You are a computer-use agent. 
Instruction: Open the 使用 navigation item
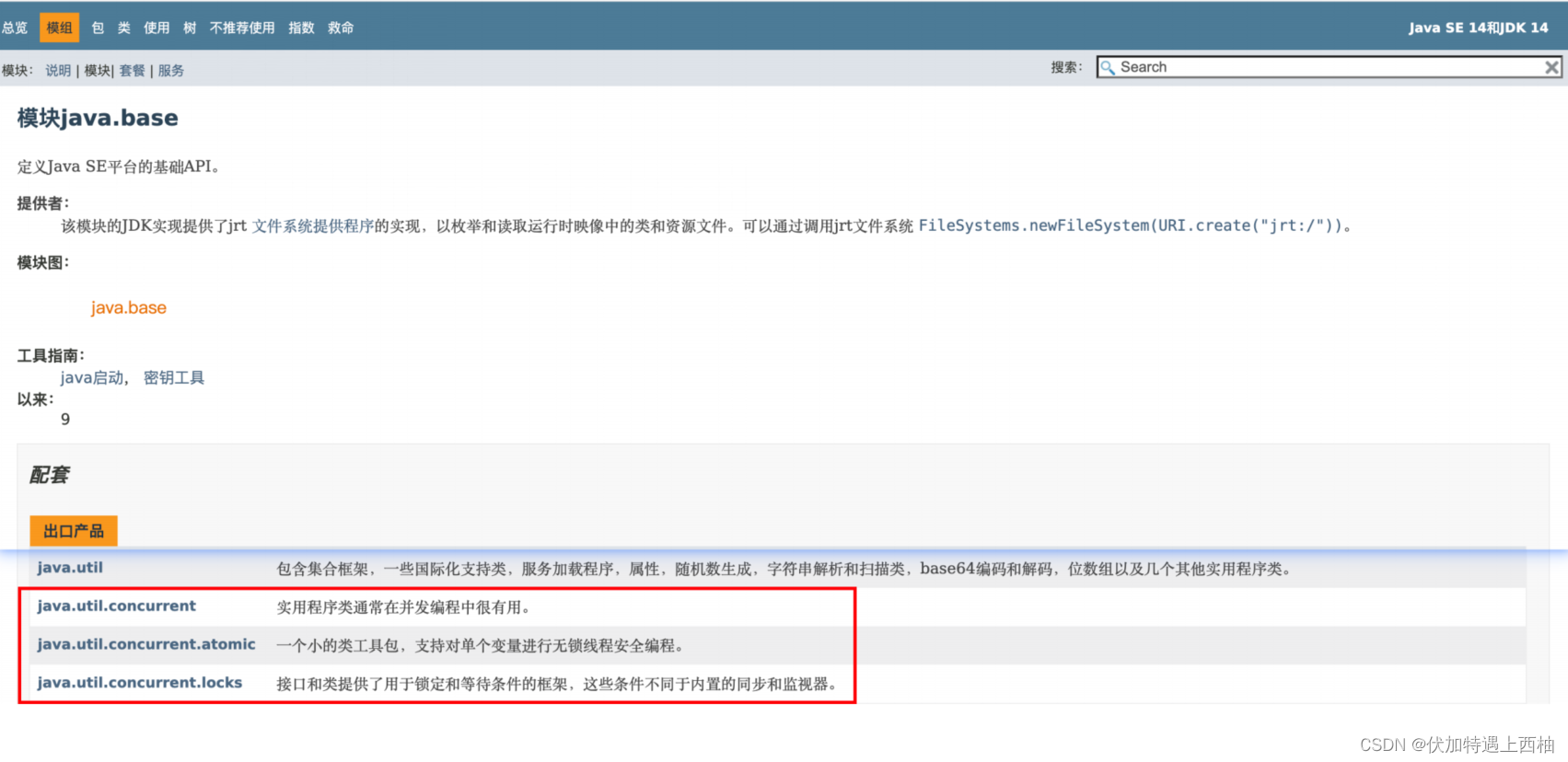(x=157, y=28)
